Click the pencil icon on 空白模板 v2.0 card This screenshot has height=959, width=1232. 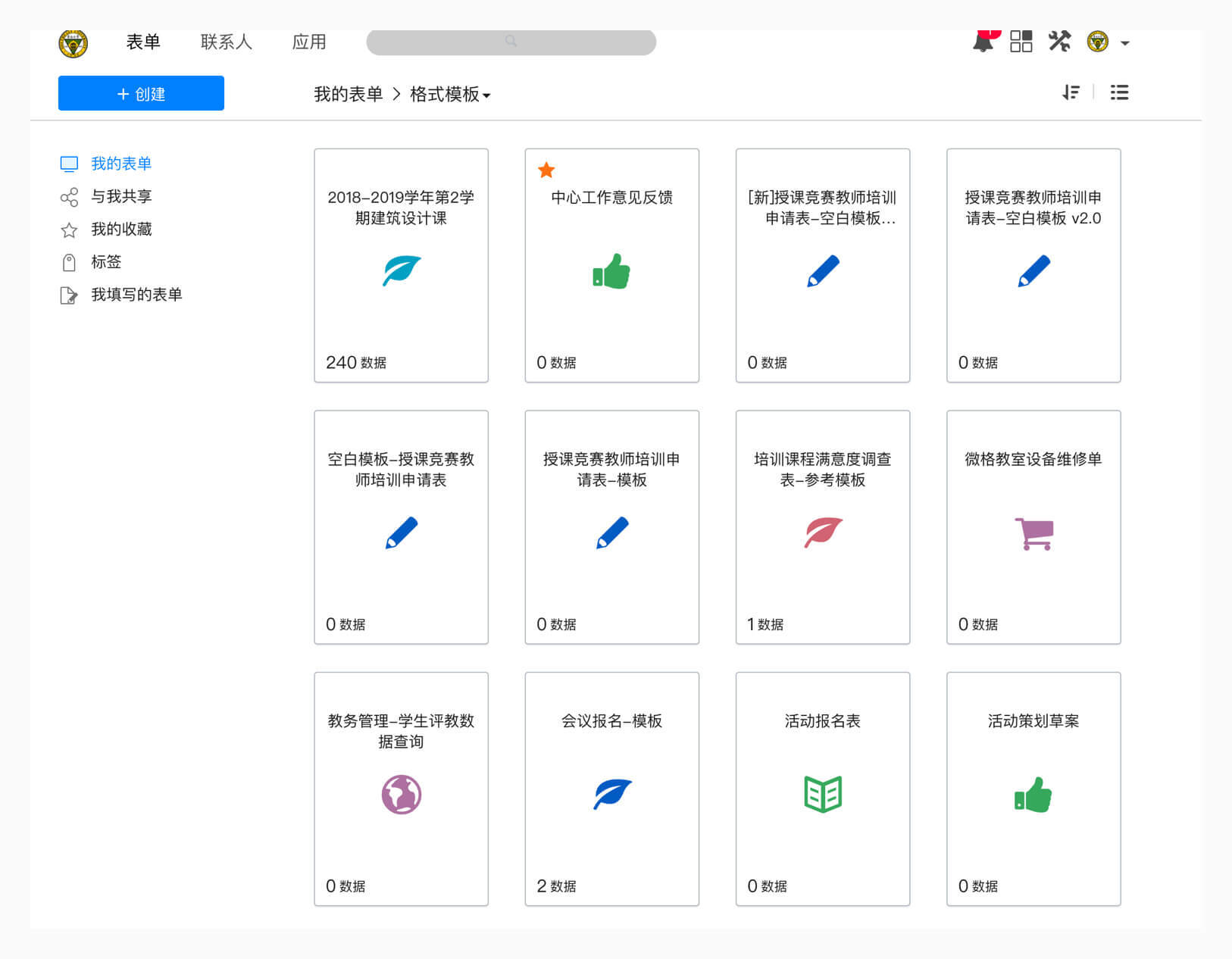pyautogui.click(x=1033, y=271)
